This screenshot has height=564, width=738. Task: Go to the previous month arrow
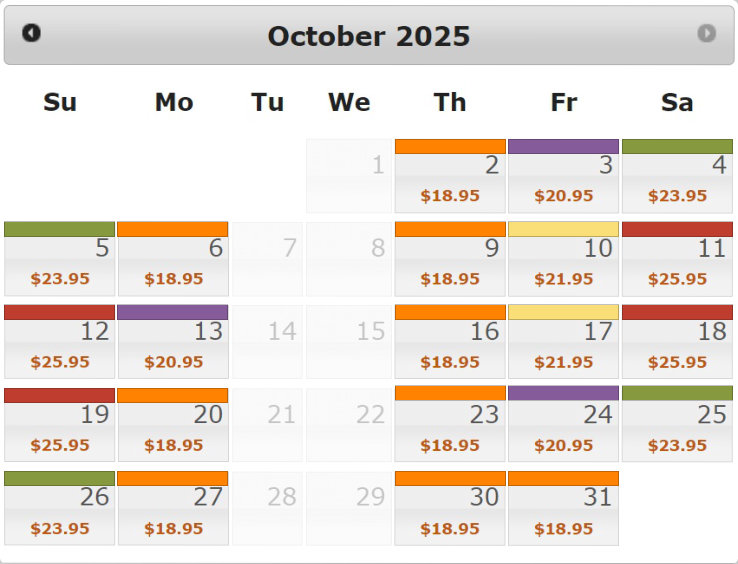(32, 33)
